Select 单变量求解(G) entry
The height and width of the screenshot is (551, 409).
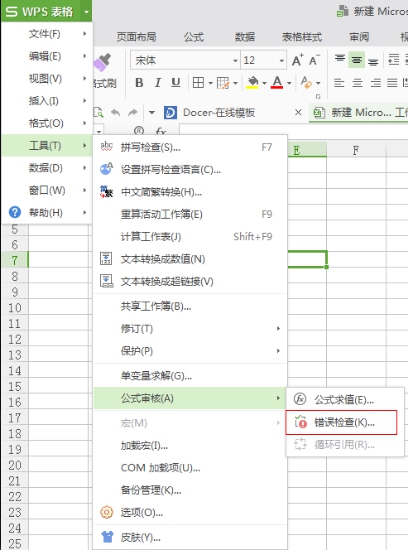[x=190, y=376]
